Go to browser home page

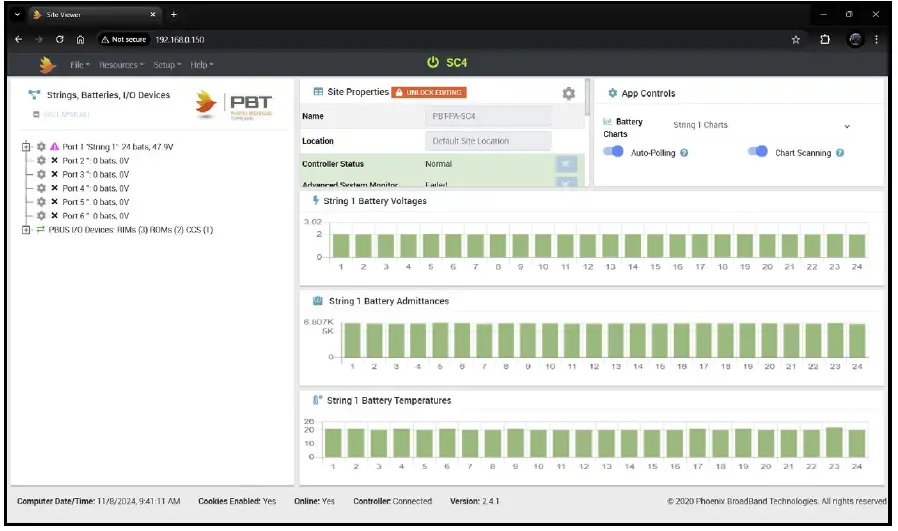click(x=80, y=40)
